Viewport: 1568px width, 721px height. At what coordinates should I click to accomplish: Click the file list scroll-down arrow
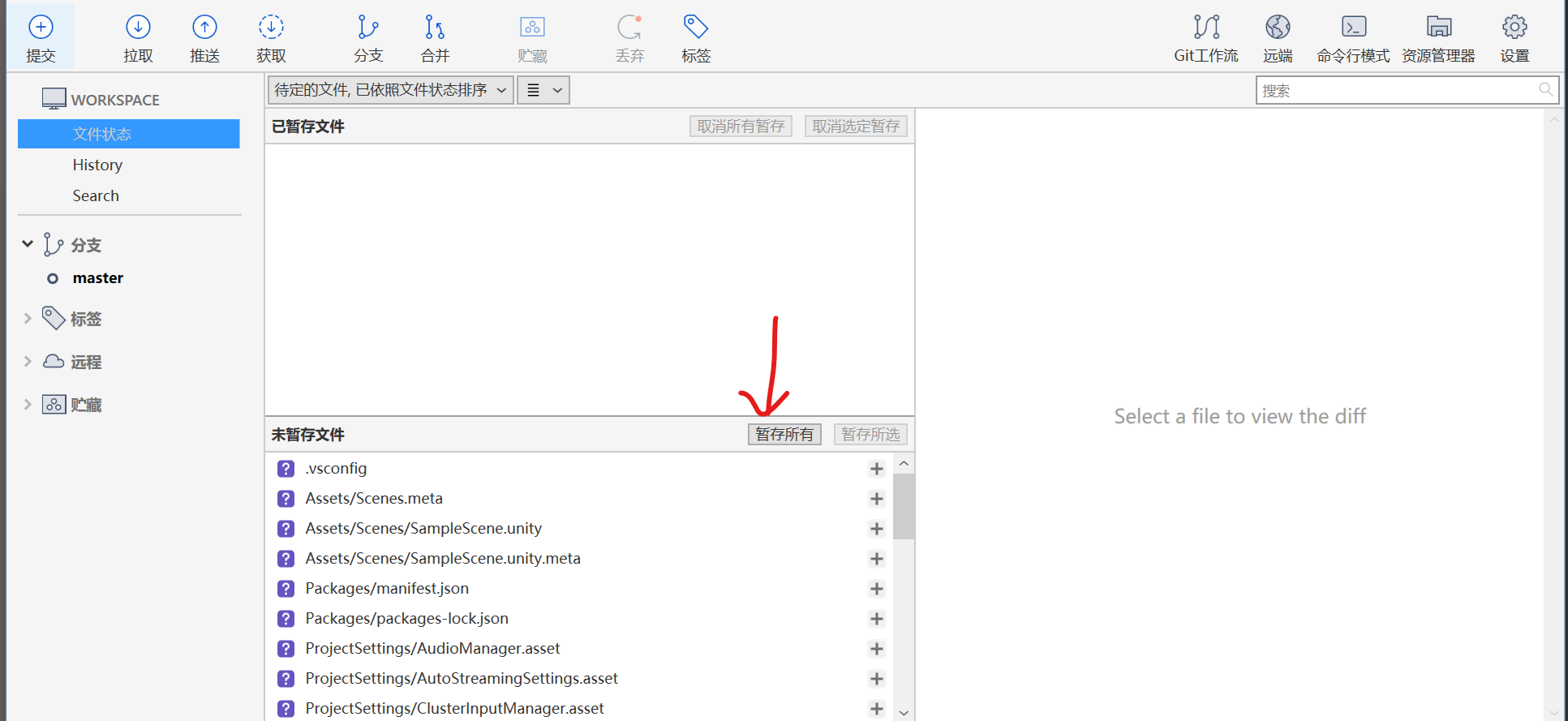[904, 713]
